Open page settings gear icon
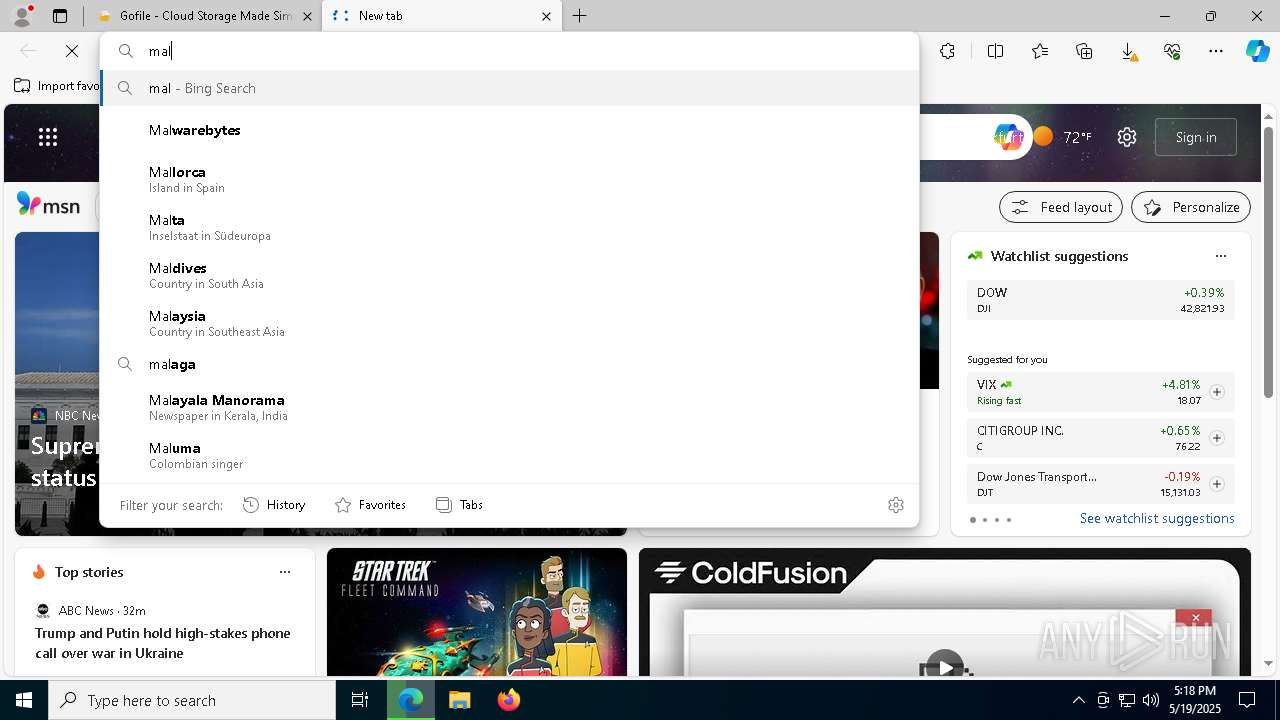Viewport: 1280px width, 720px height. (1127, 137)
